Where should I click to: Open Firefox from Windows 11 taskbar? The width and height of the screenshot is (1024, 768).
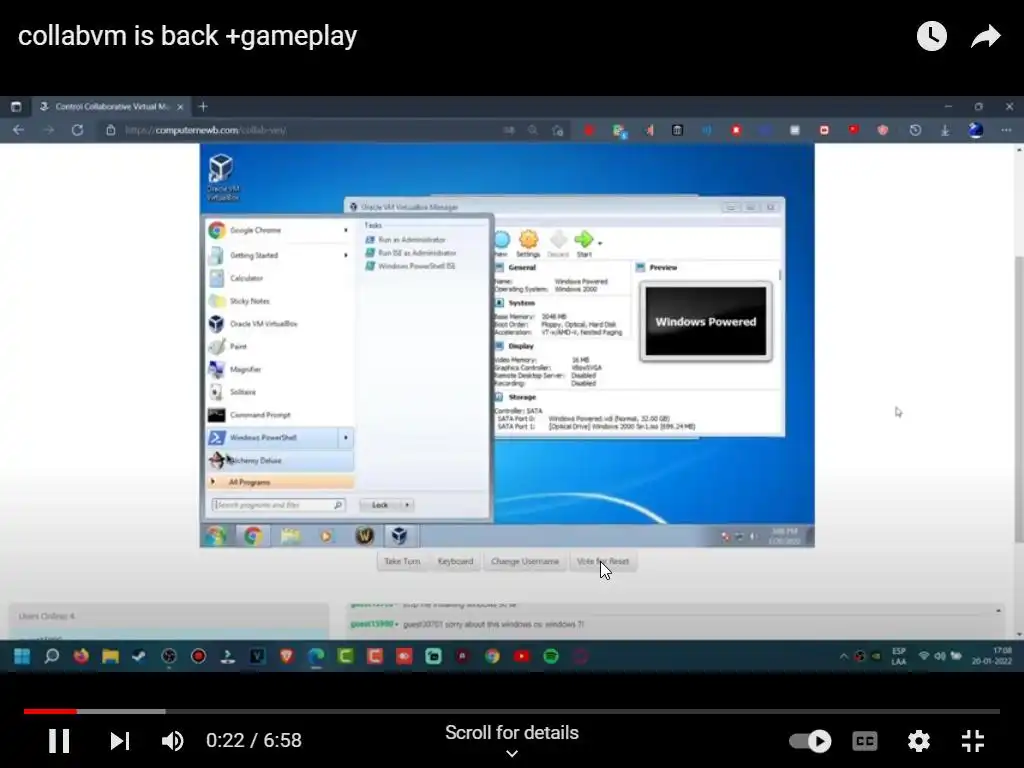pyautogui.click(x=80, y=656)
